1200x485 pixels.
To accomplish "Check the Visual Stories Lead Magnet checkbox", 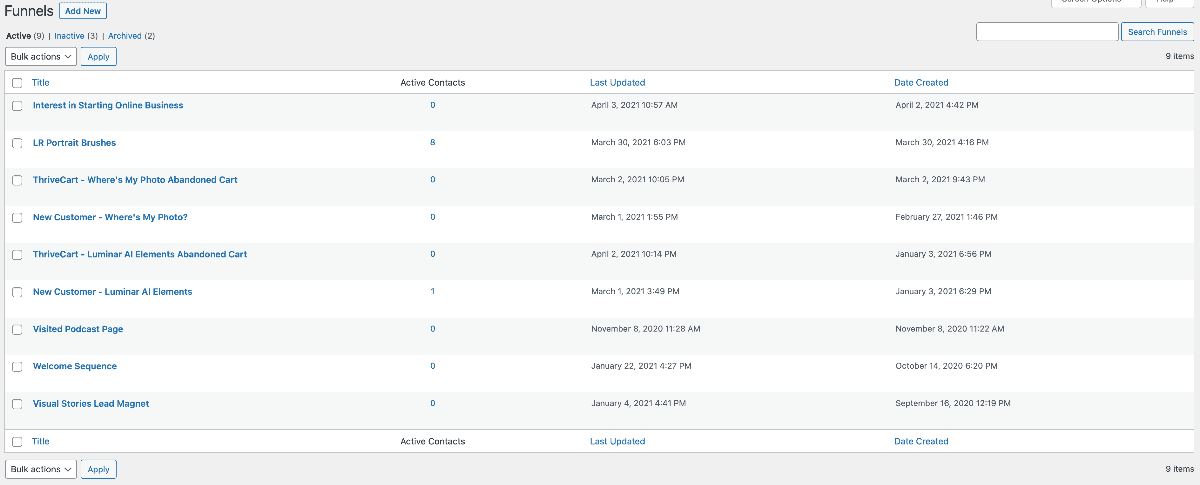I will (17, 404).
